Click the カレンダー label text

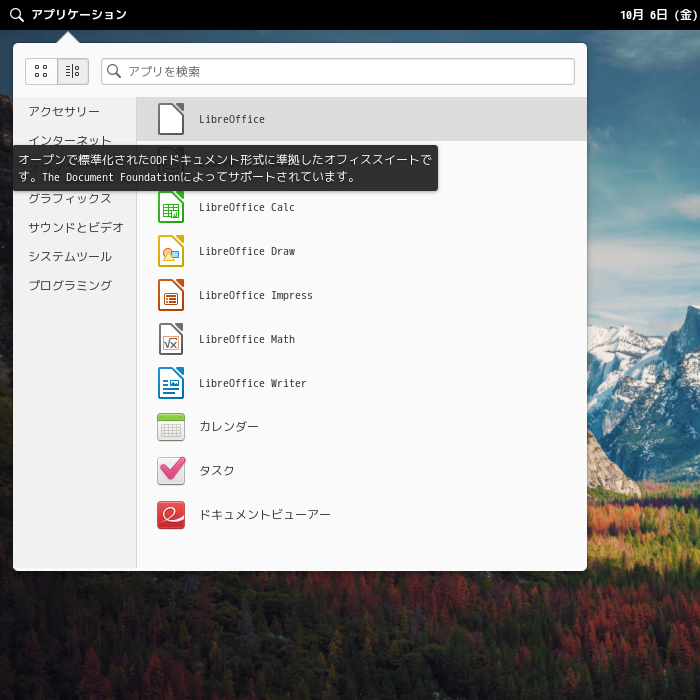click(x=229, y=426)
